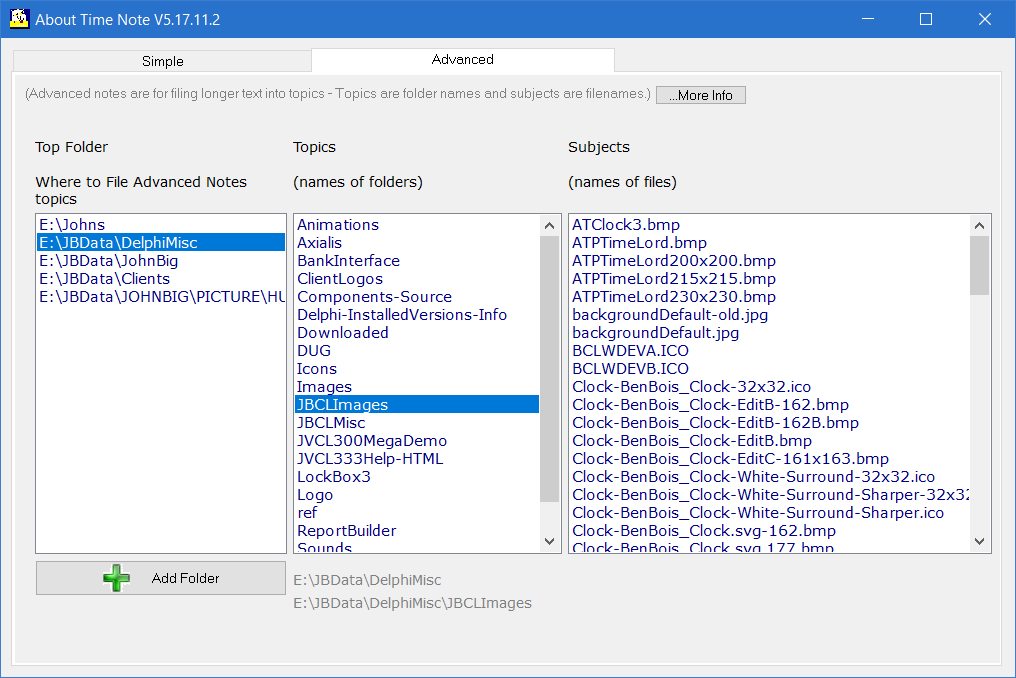Screen dimensions: 1016x678
Task: Click the green plus Add Folder icon
Action: click(117, 578)
